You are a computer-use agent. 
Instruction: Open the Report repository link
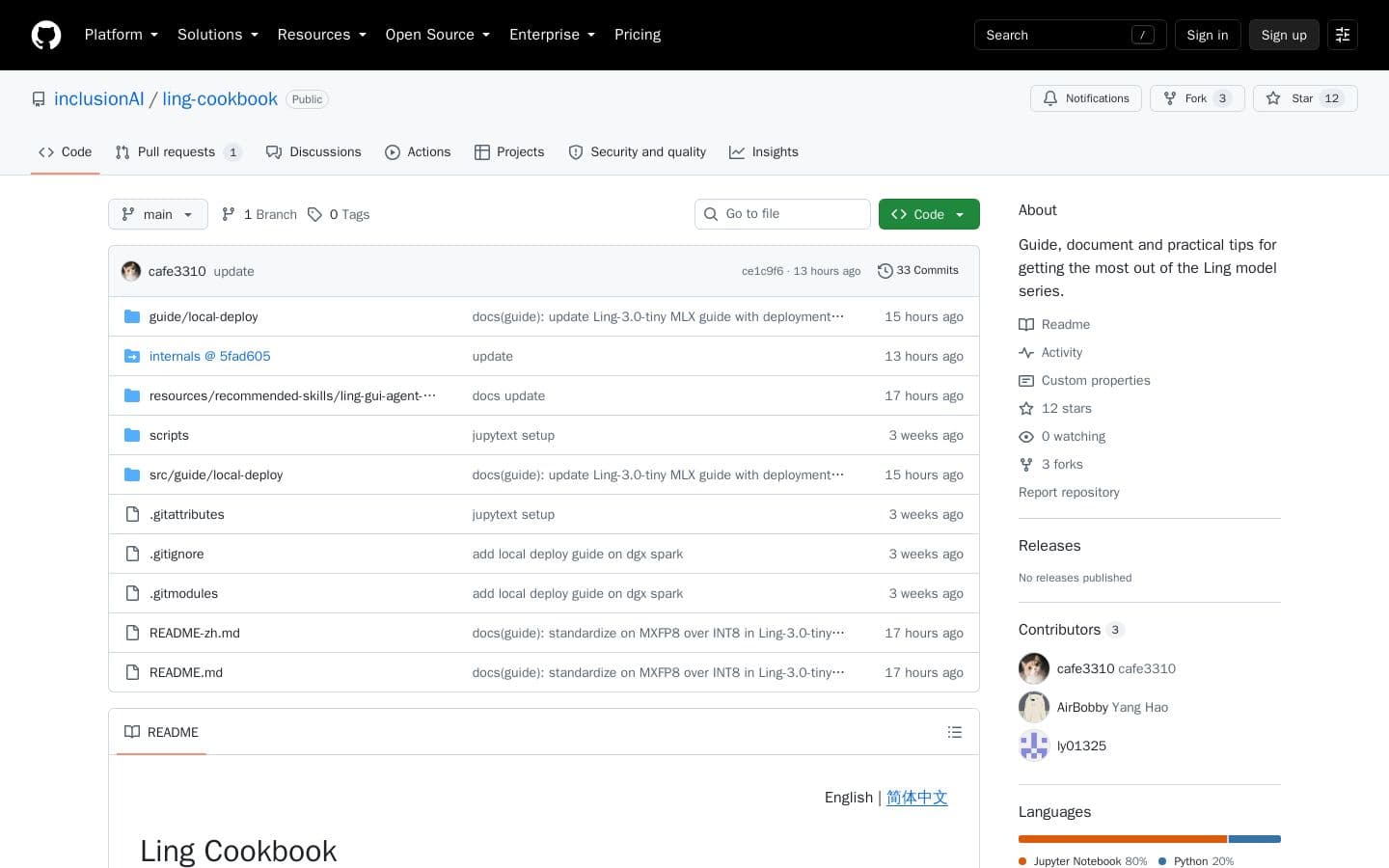(1069, 492)
